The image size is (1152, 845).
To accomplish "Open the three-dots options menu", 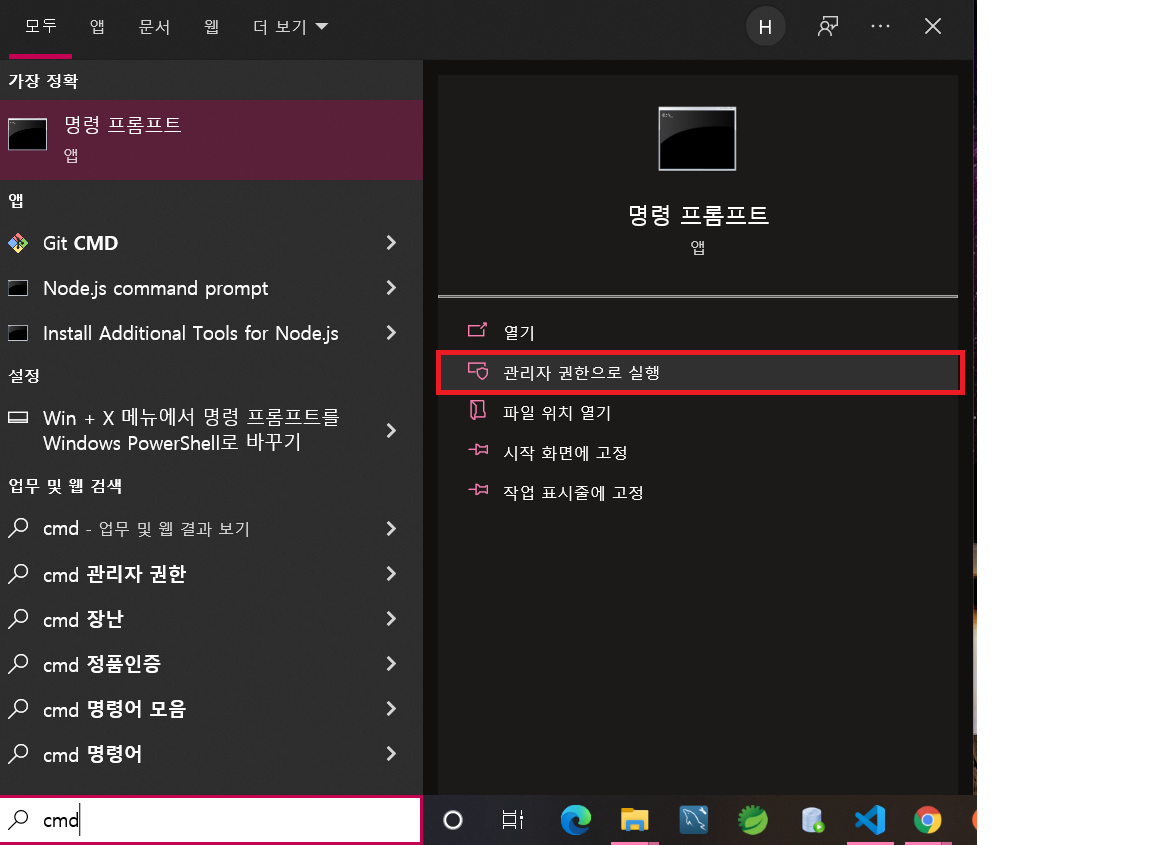I will pyautogui.click(x=880, y=26).
